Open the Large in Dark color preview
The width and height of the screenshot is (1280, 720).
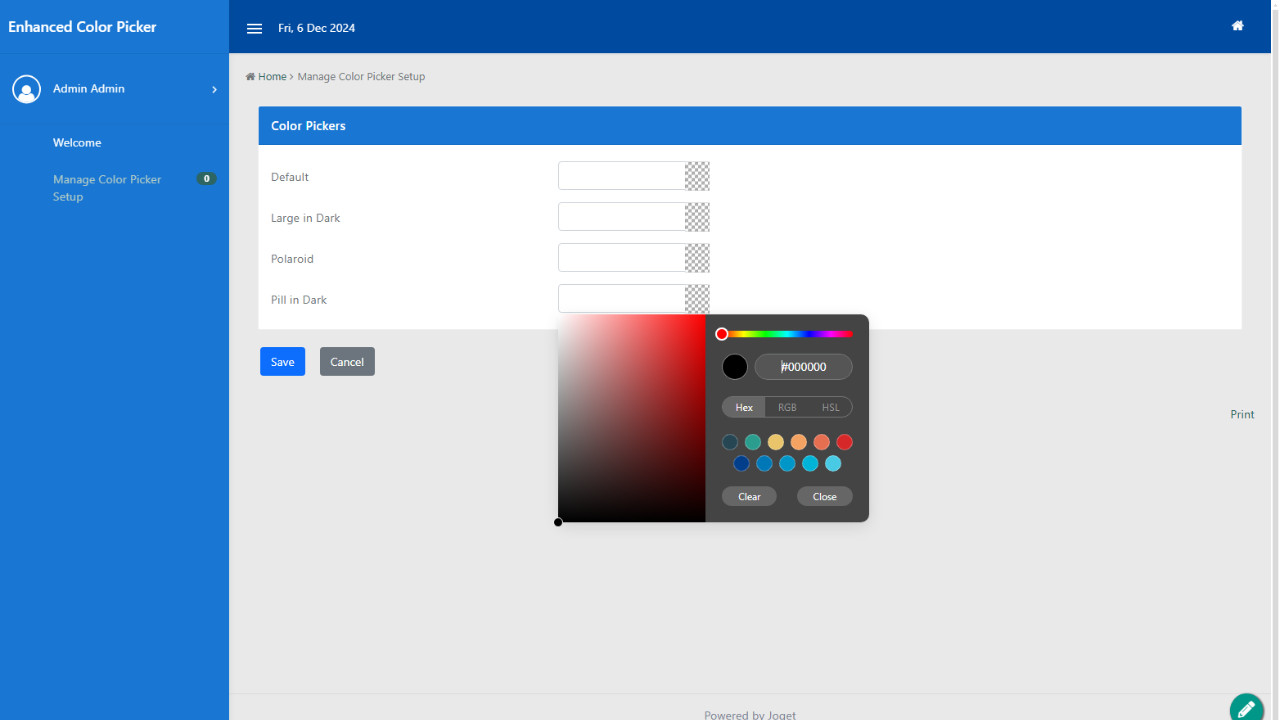click(697, 217)
